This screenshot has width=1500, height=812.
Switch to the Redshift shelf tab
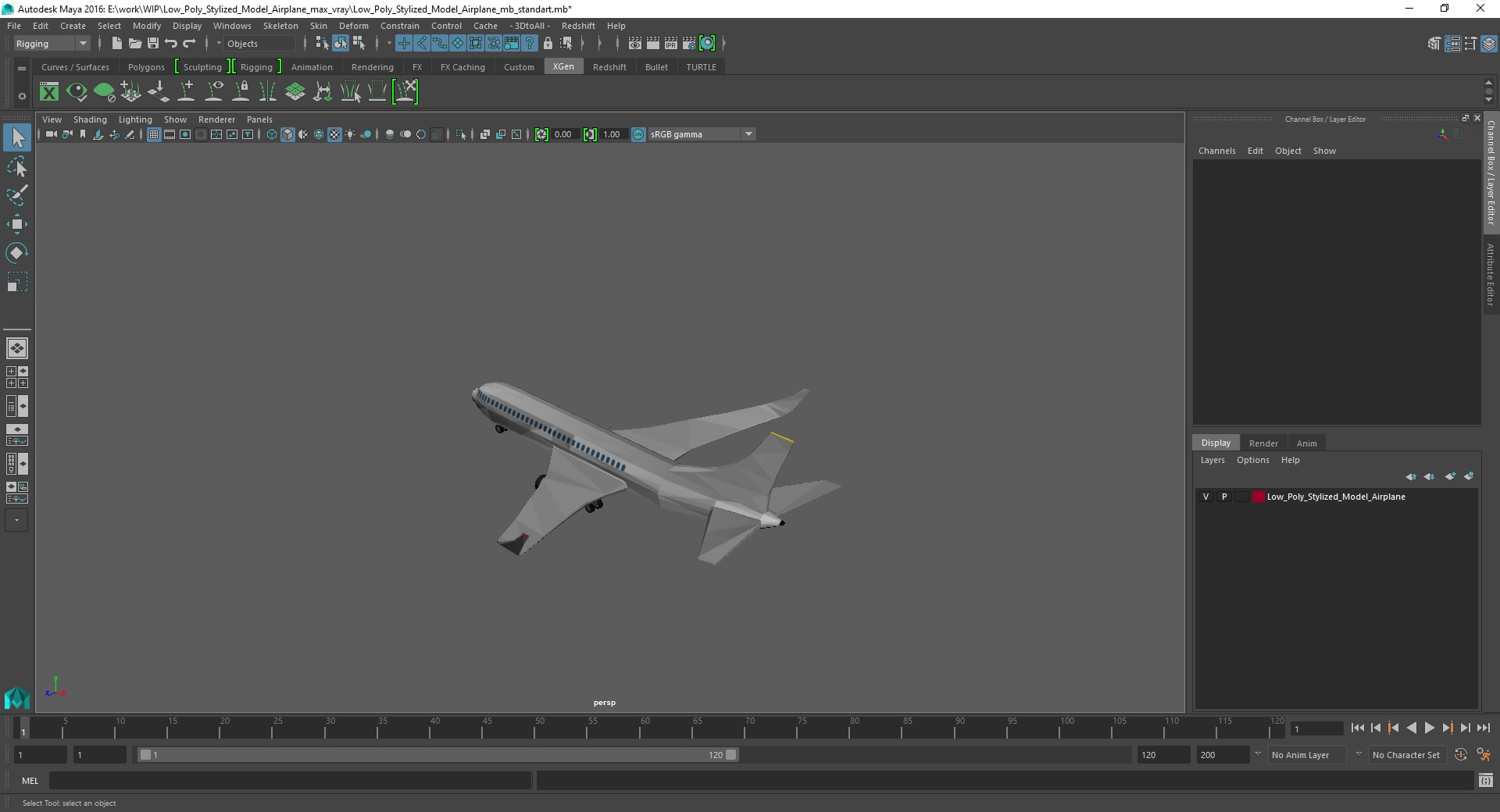(x=609, y=67)
